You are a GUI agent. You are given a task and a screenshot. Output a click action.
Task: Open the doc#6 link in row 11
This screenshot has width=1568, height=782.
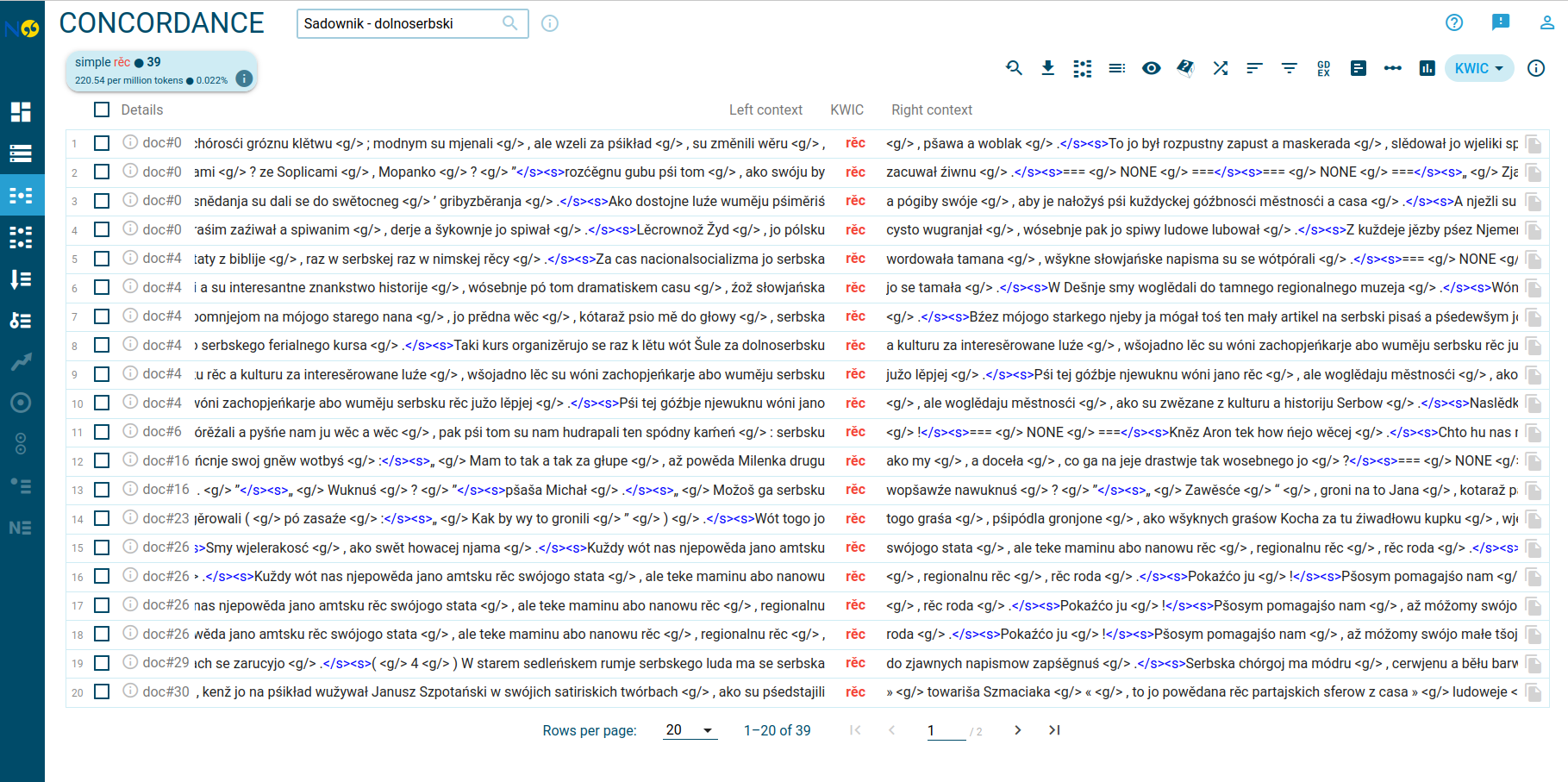click(162, 431)
